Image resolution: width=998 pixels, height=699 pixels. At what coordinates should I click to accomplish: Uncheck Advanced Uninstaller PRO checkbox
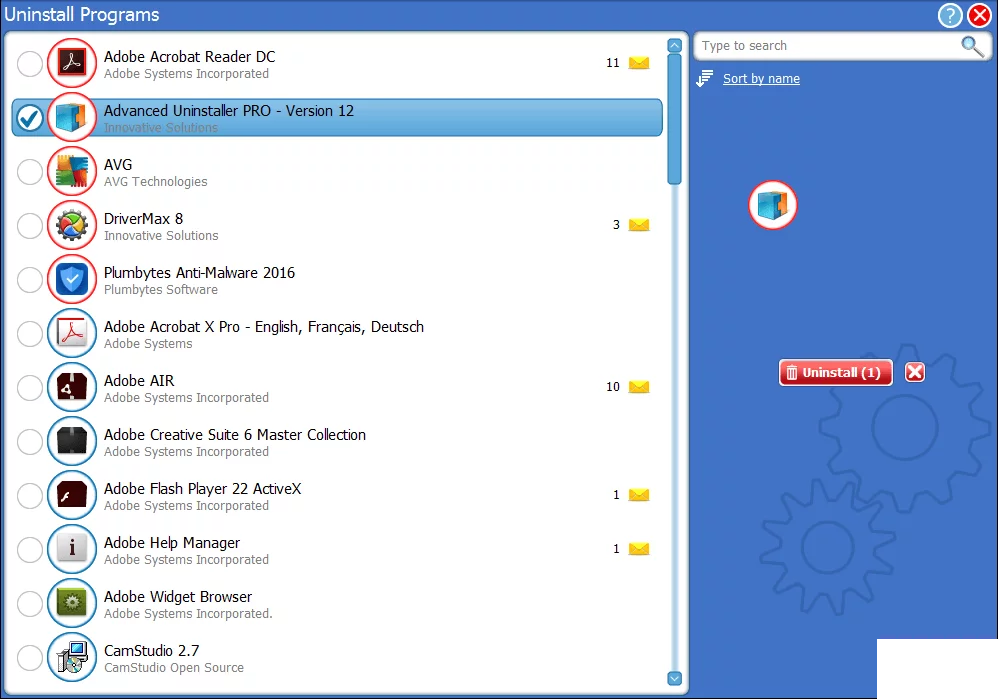click(x=30, y=118)
